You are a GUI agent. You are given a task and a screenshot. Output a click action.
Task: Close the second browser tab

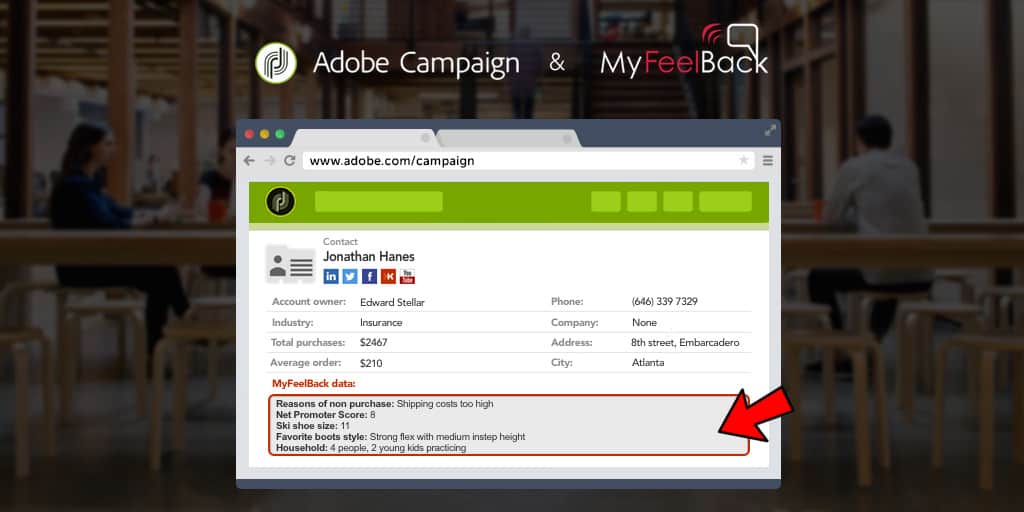pos(568,138)
